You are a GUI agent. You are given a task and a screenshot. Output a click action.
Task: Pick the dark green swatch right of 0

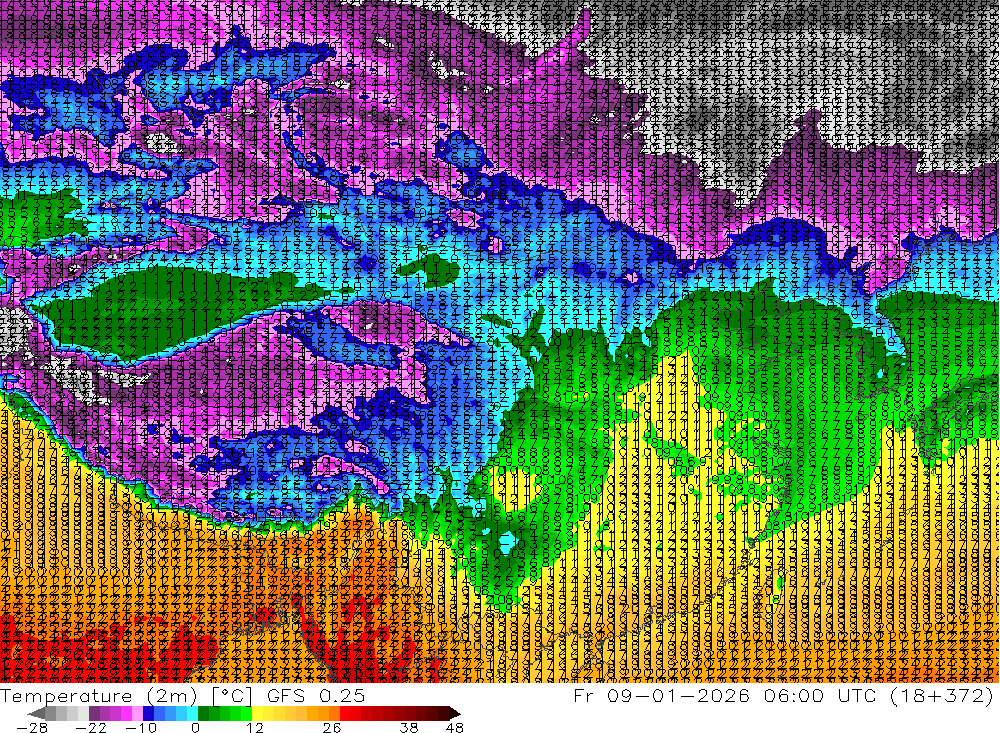coord(203,714)
